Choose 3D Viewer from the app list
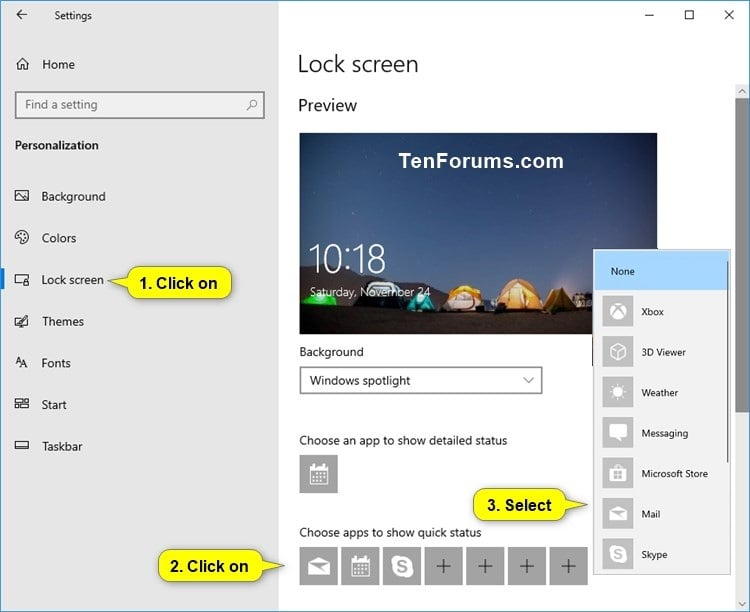The height and width of the screenshot is (612, 750). click(x=661, y=352)
